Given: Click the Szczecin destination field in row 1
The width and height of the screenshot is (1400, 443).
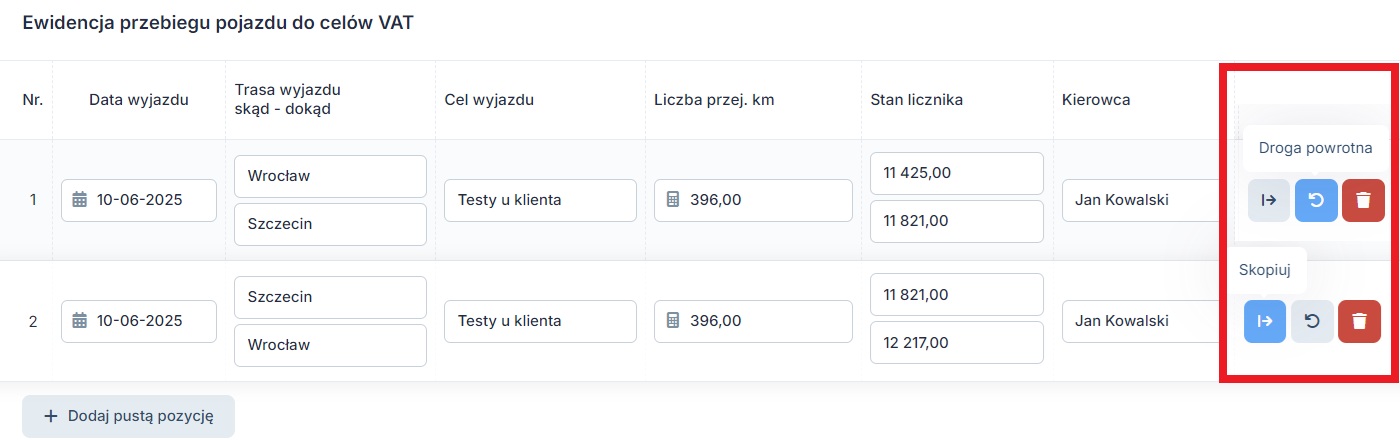Looking at the screenshot, I should (x=330, y=224).
